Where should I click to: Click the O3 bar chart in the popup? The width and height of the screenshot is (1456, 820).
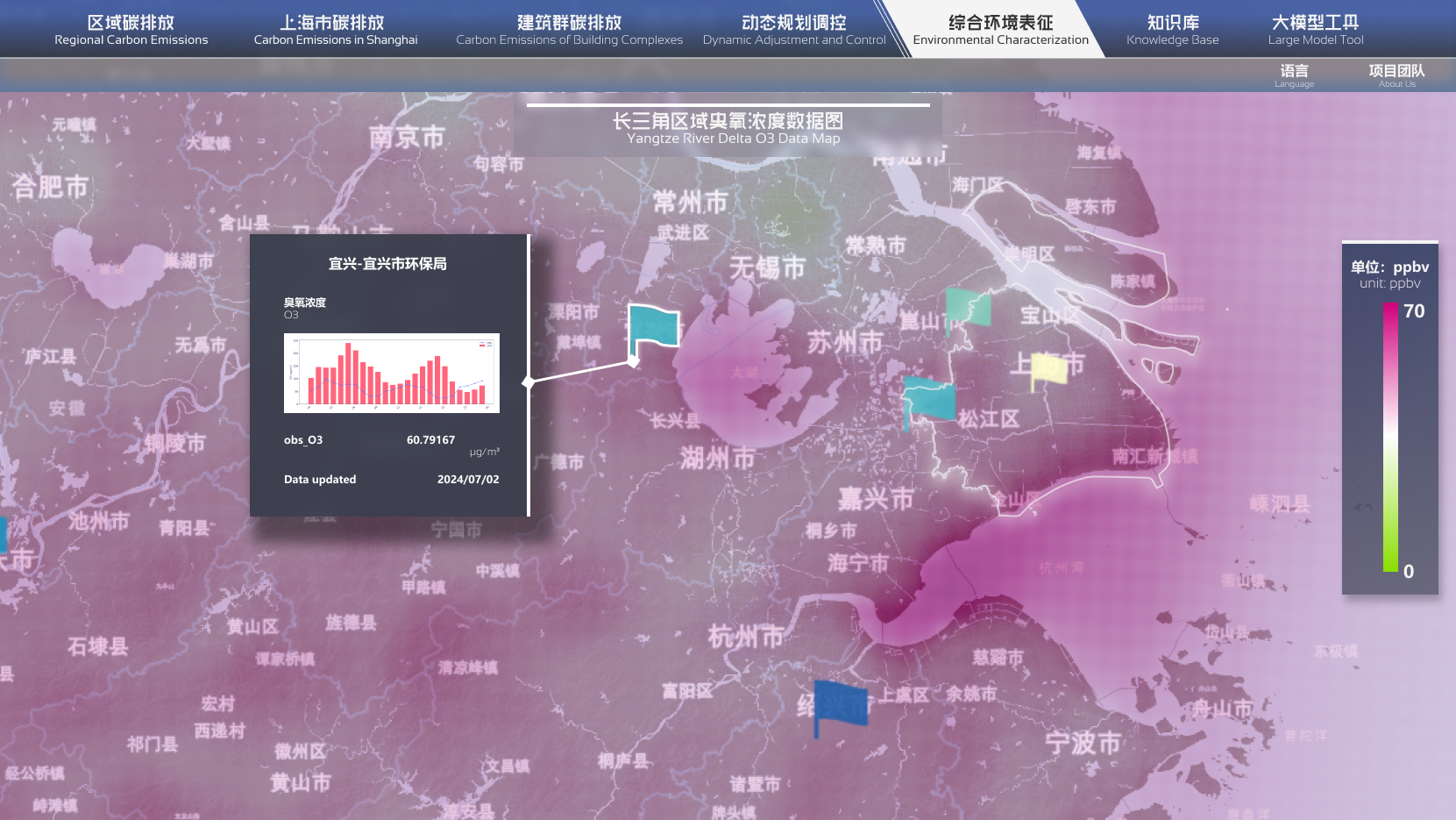[392, 373]
